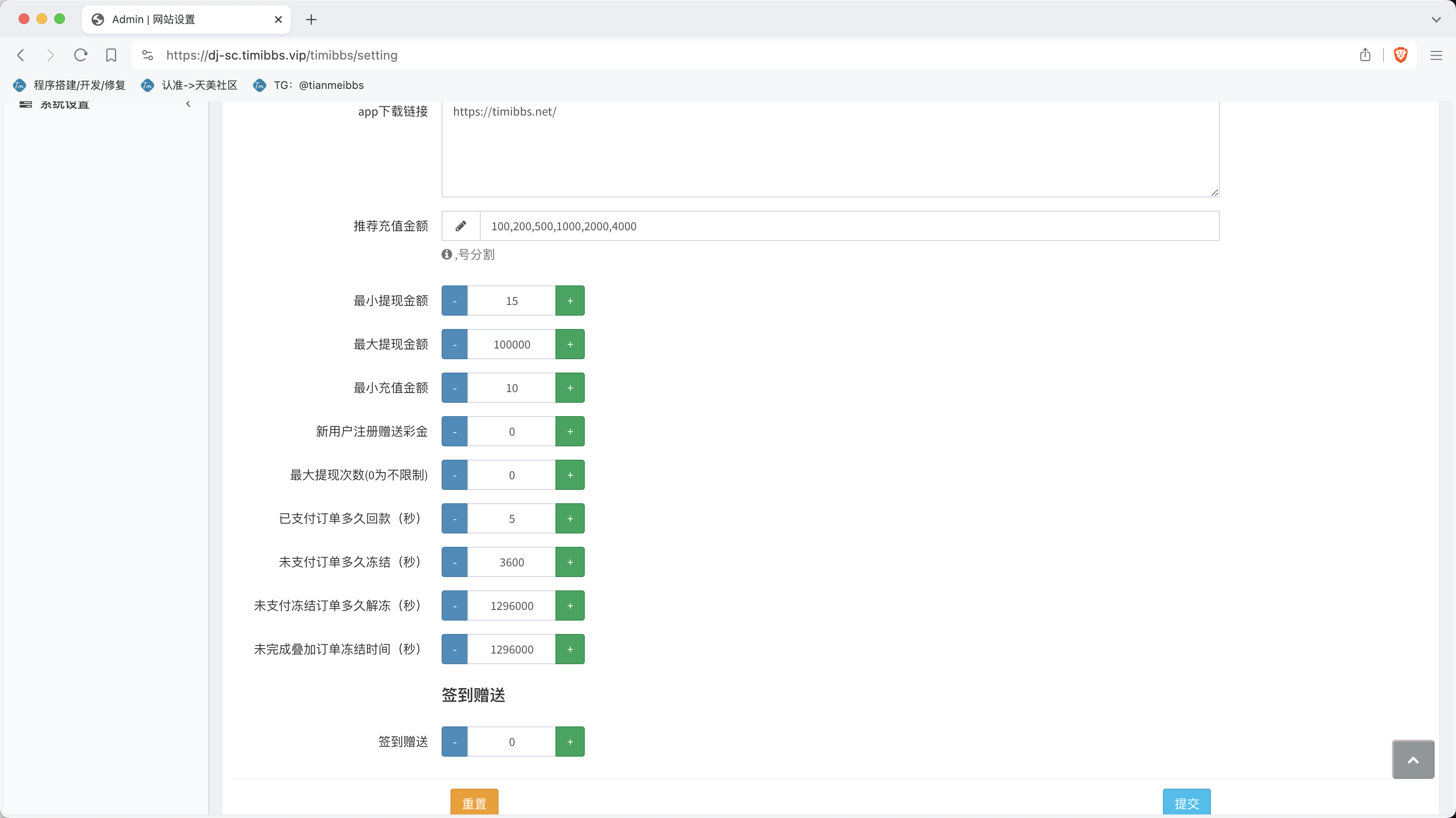1456x818 pixels.
Task: Click the app下载链接 text area
Action: [830, 149]
